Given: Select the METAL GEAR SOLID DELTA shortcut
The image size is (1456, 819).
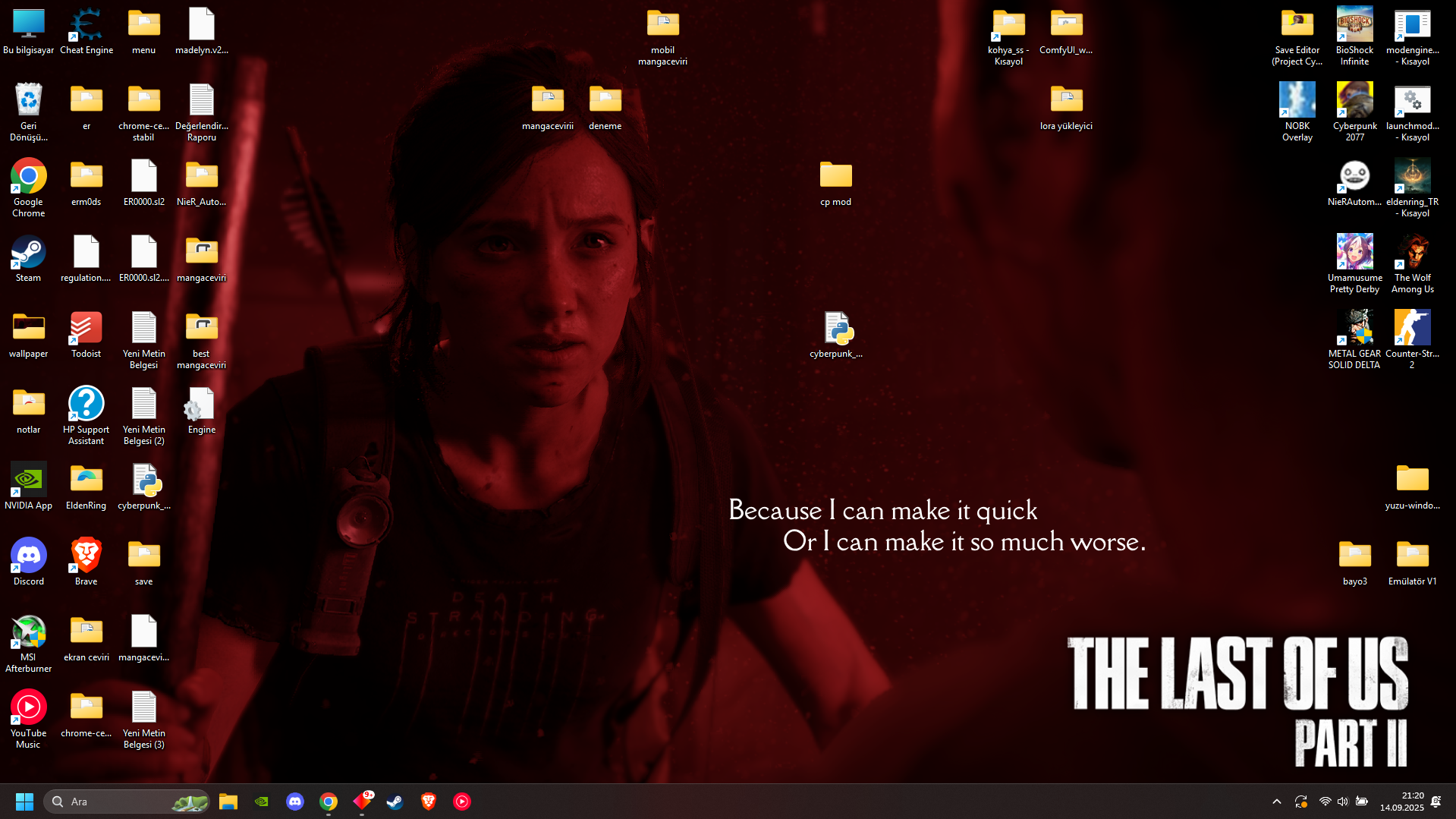Looking at the screenshot, I should coord(1355,340).
